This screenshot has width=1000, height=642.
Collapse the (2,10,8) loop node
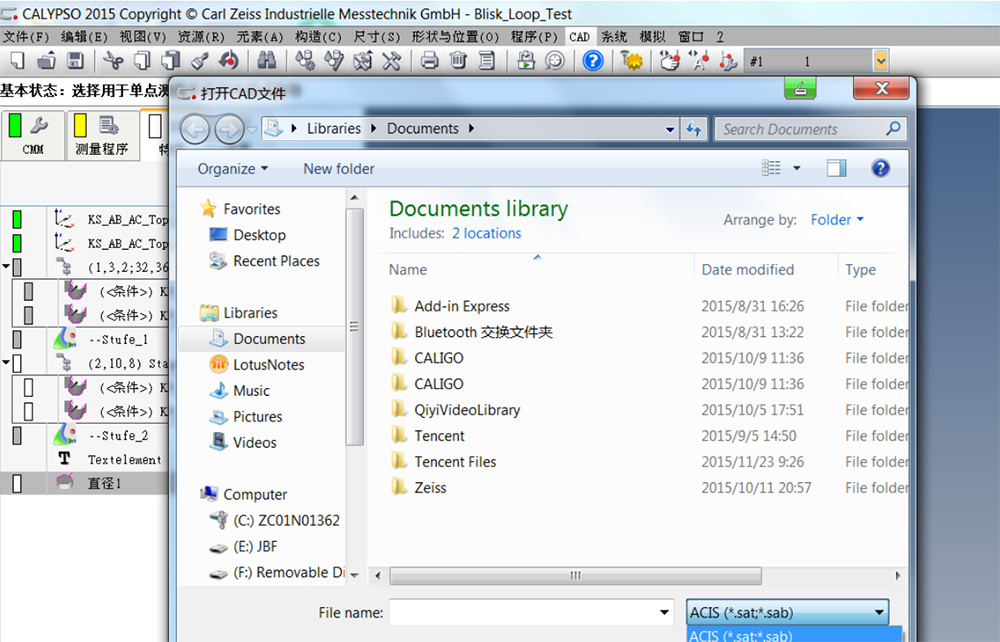(6, 362)
